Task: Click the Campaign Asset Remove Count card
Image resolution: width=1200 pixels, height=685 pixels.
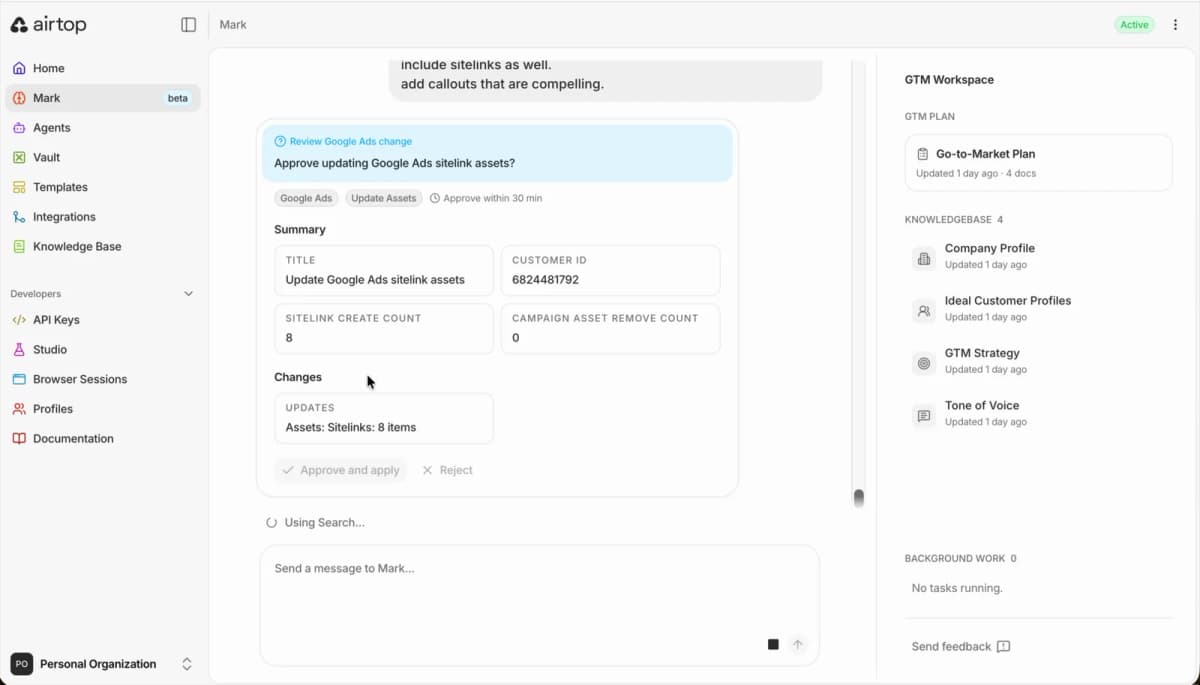Action: [x=610, y=328]
